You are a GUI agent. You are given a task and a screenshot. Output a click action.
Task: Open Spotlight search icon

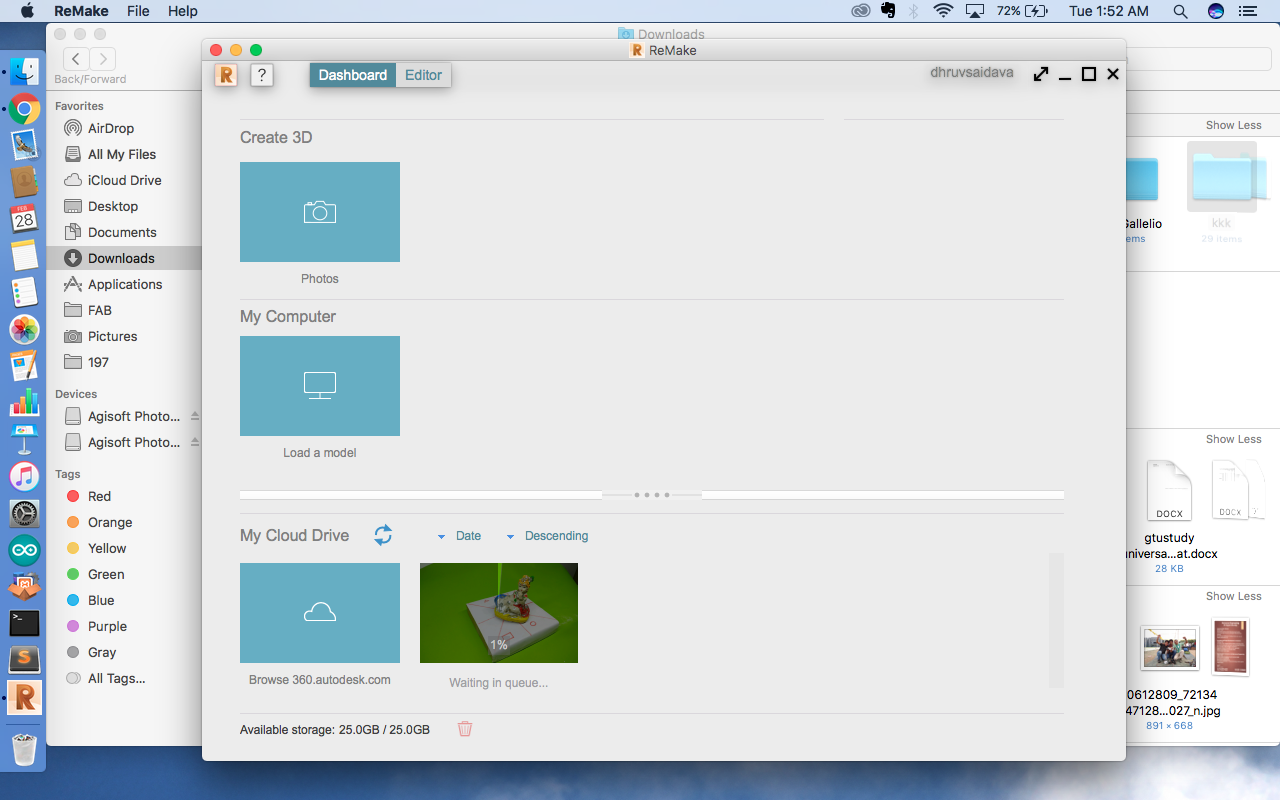point(1180,11)
